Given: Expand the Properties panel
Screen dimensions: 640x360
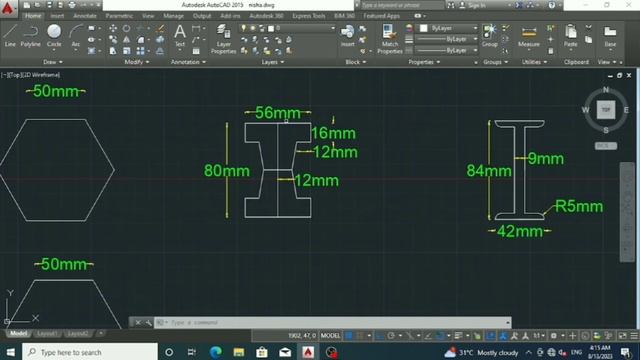Looking at the screenshot, I should 424,62.
